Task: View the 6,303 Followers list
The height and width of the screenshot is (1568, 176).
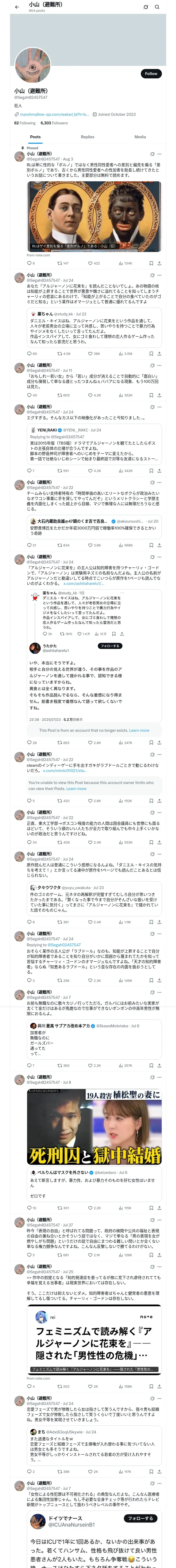Action: point(54,123)
